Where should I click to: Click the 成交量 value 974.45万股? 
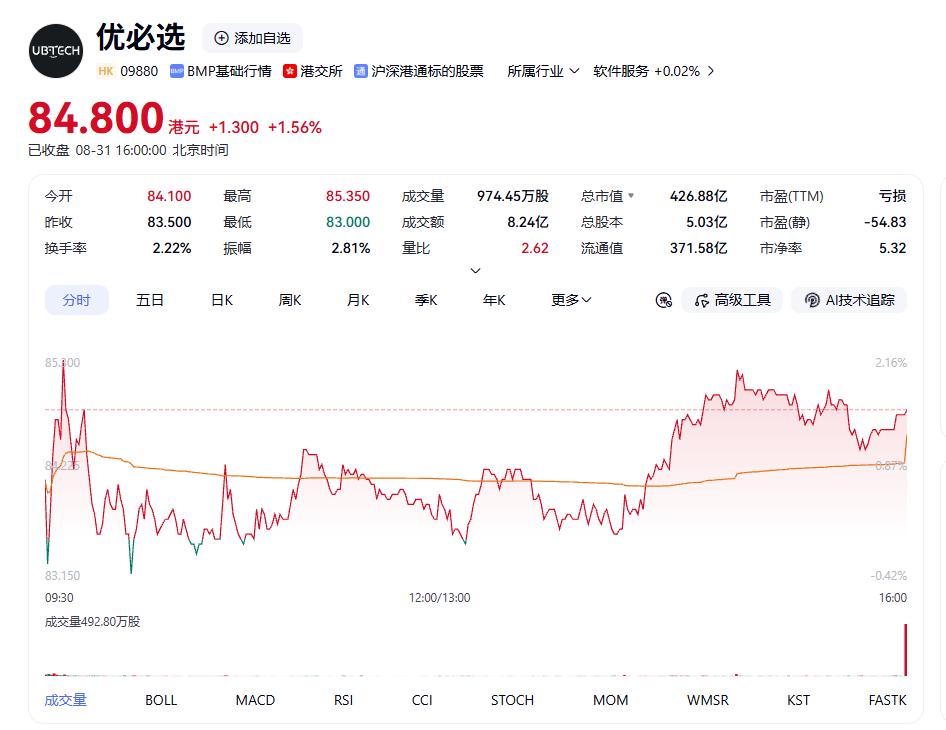(512, 196)
